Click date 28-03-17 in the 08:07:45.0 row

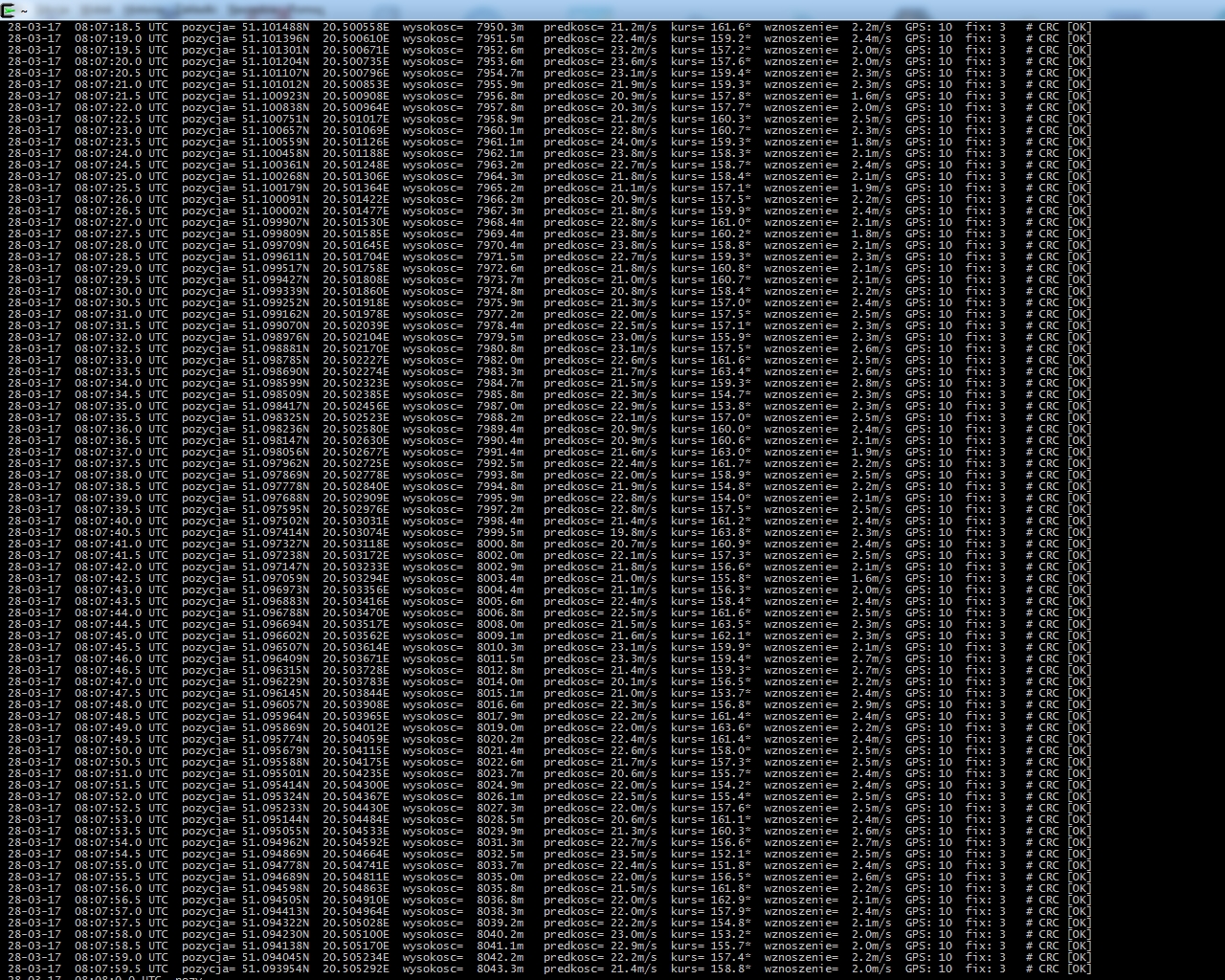click(x=34, y=635)
